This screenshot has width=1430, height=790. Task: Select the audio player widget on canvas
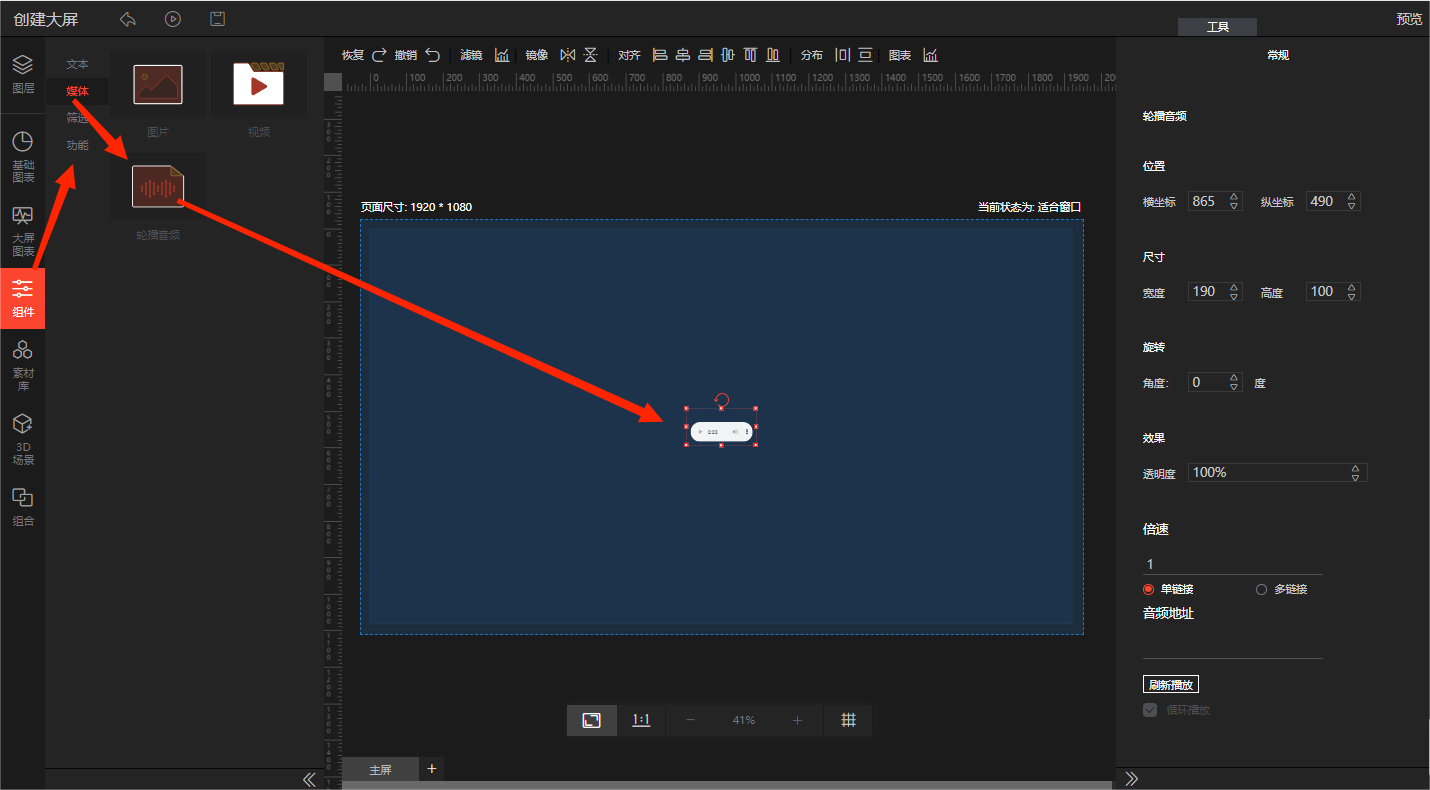[x=721, y=431]
